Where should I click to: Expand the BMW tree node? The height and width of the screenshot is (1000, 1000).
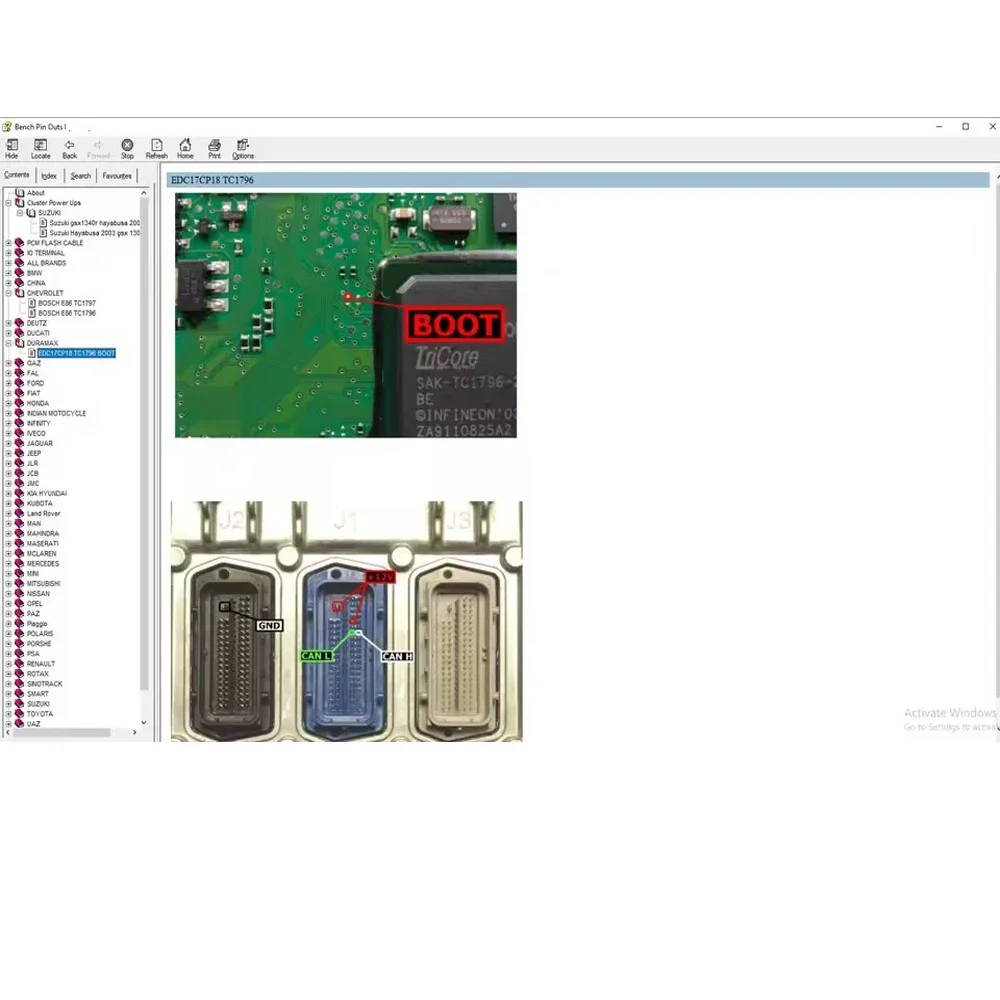point(9,273)
